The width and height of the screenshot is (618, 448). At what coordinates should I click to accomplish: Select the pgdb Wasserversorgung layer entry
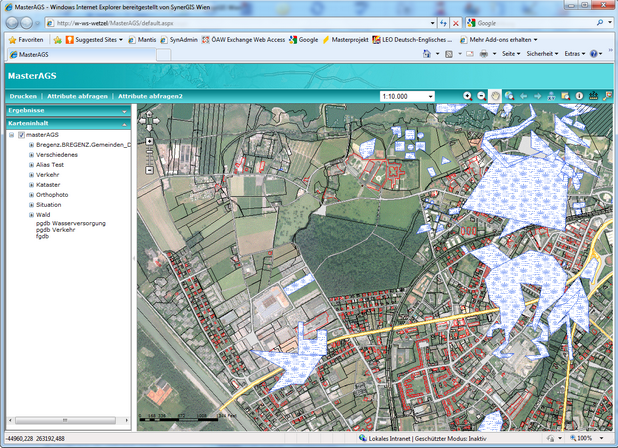pos(71,223)
